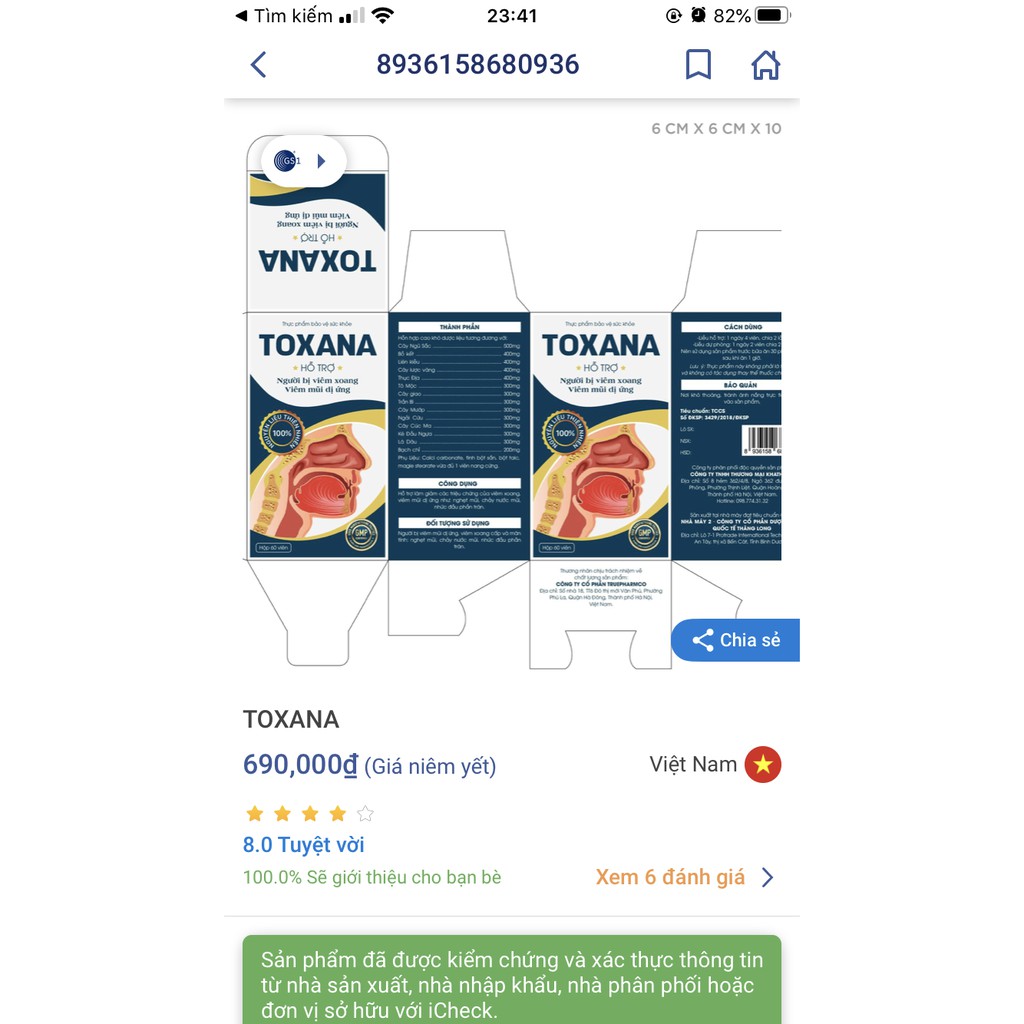Image resolution: width=1024 pixels, height=1024 pixels.
Task: Tap the green iCheck verification banner
Action: [512, 980]
